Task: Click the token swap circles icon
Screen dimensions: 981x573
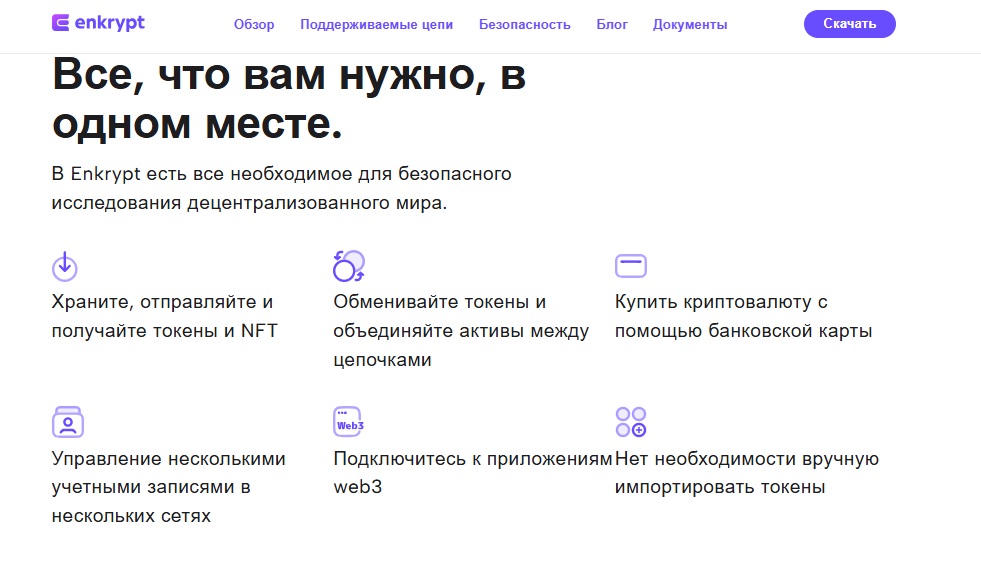Action: point(348,266)
